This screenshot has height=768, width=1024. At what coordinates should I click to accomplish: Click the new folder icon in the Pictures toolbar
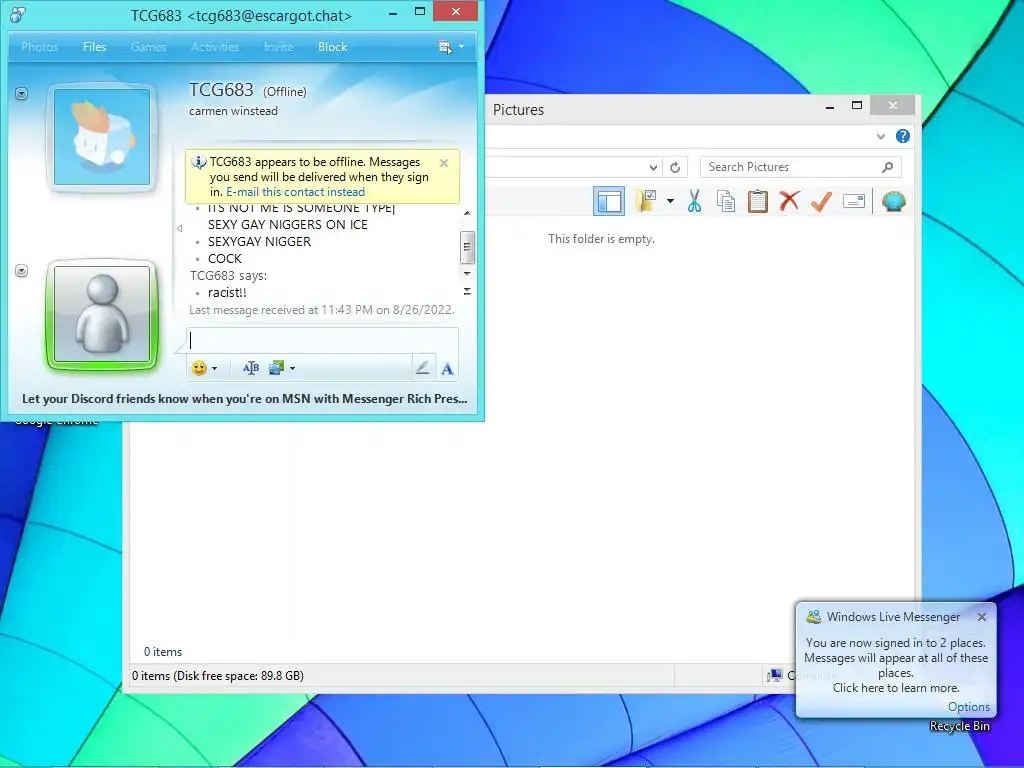tap(647, 201)
